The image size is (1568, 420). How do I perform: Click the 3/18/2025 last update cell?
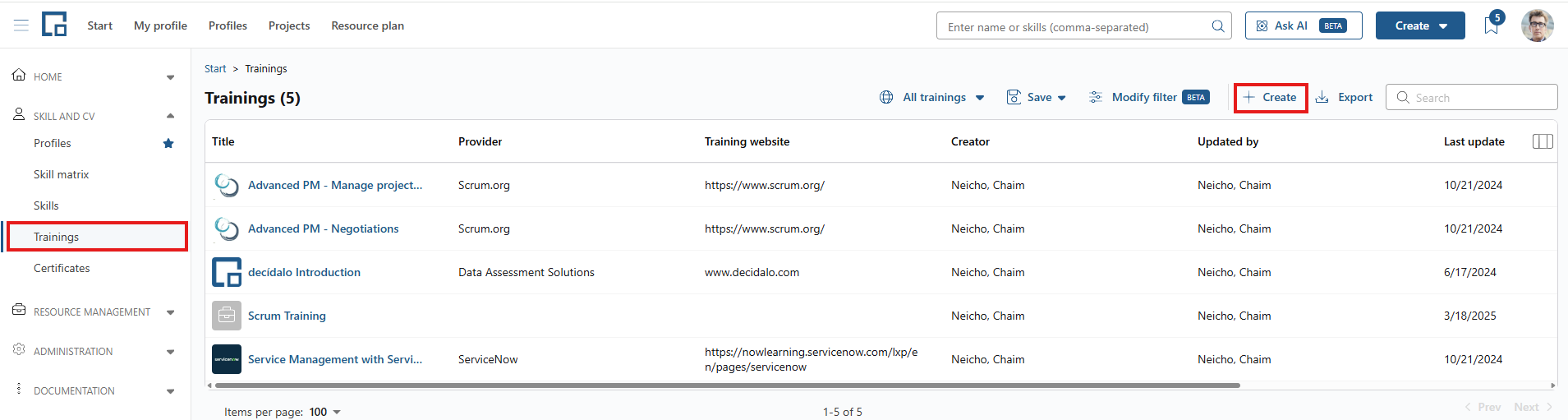click(x=1470, y=316)
